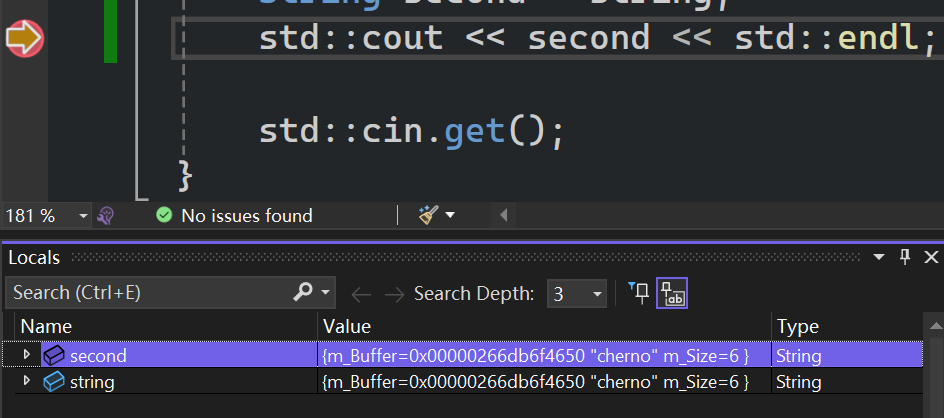Screen dimensions: 944x418
Task: Toggle auto-hide pin for Locals window
Action: point(905,257)
